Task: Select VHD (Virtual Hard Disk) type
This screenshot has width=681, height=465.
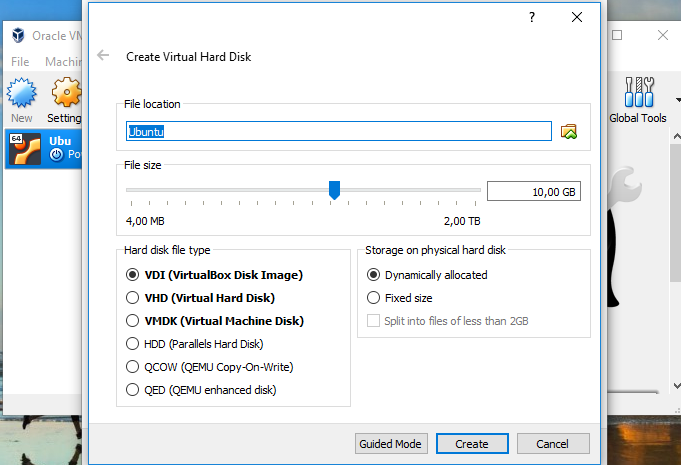Action: pyautogui.click(x=200, y=298)
